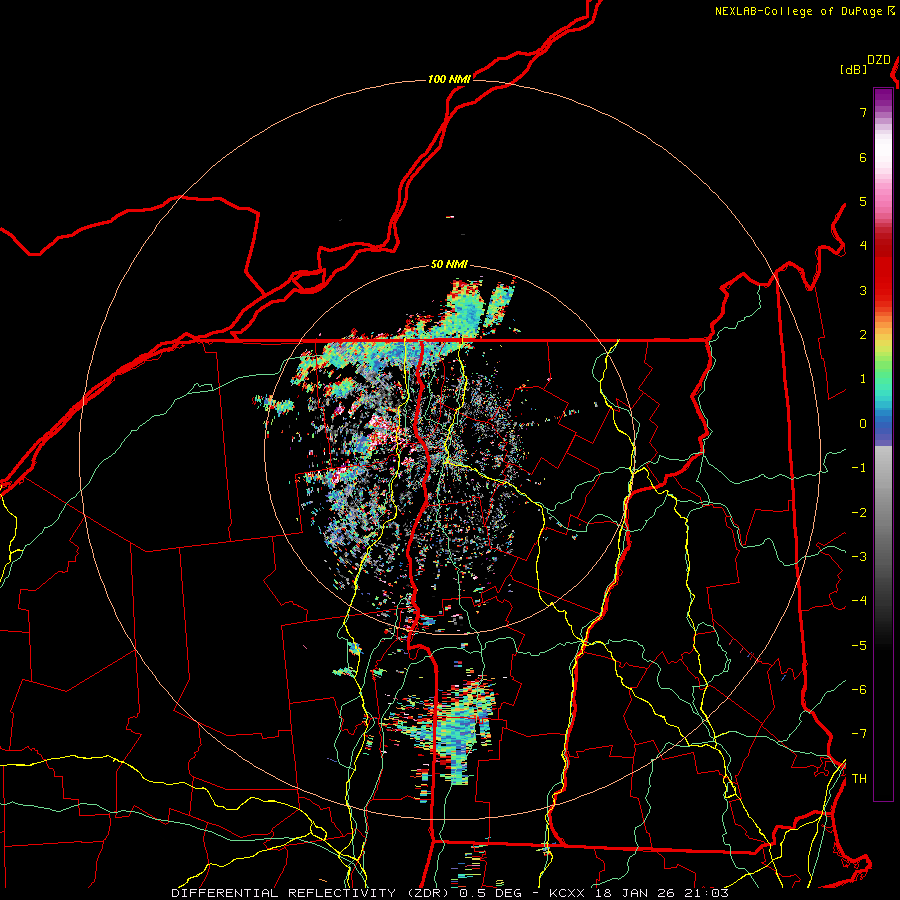Click the 18 JAN 26 21:03 timestamp
The height and width of the screenshot is (900, 900).
click(x=660, y=893)
